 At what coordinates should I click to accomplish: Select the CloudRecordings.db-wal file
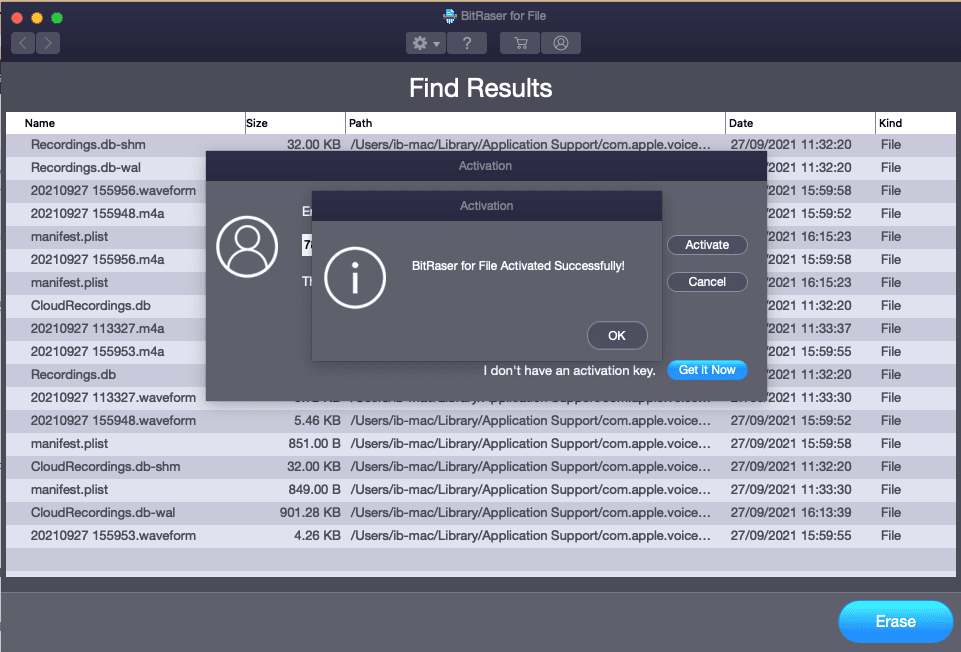[103, 512]
